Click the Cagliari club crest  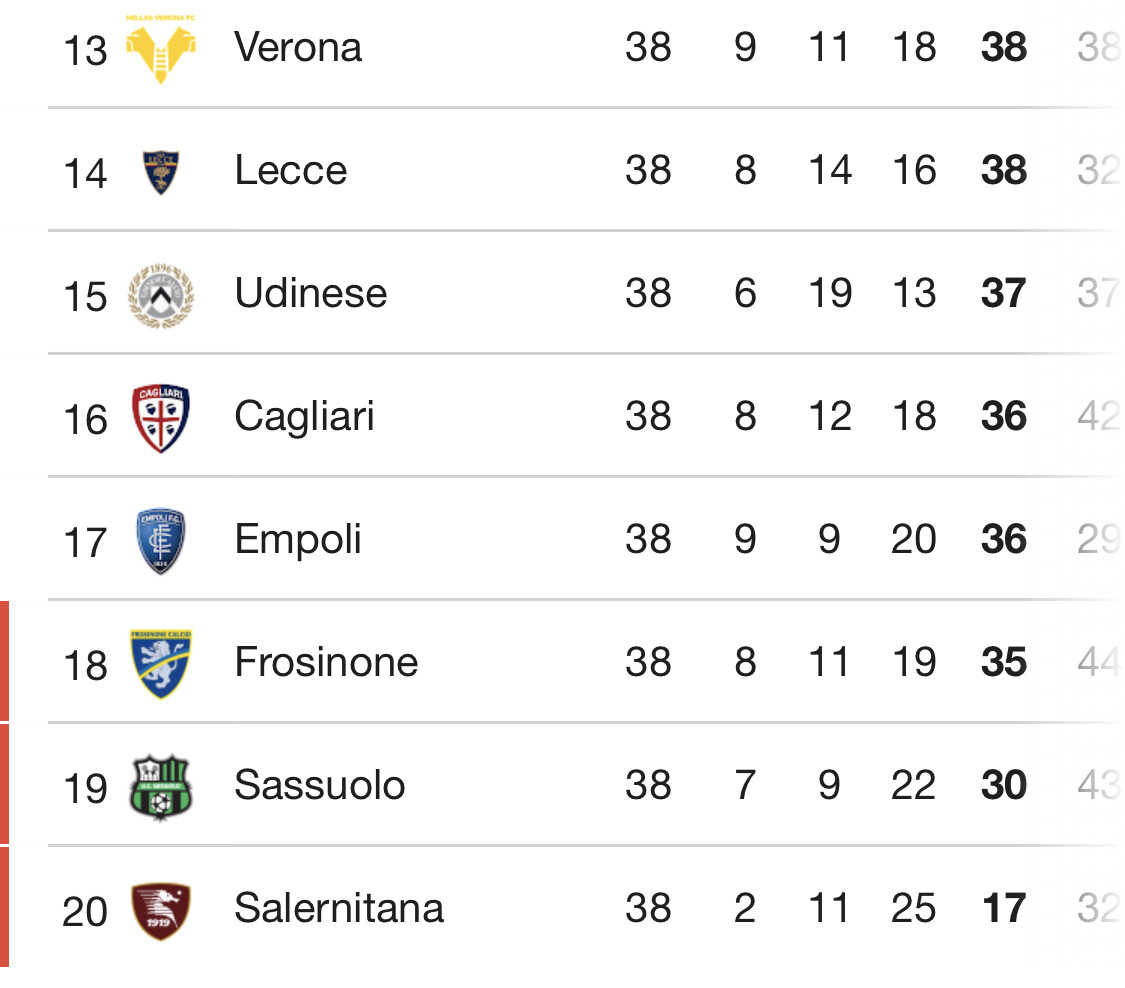(x=161, y=418)
